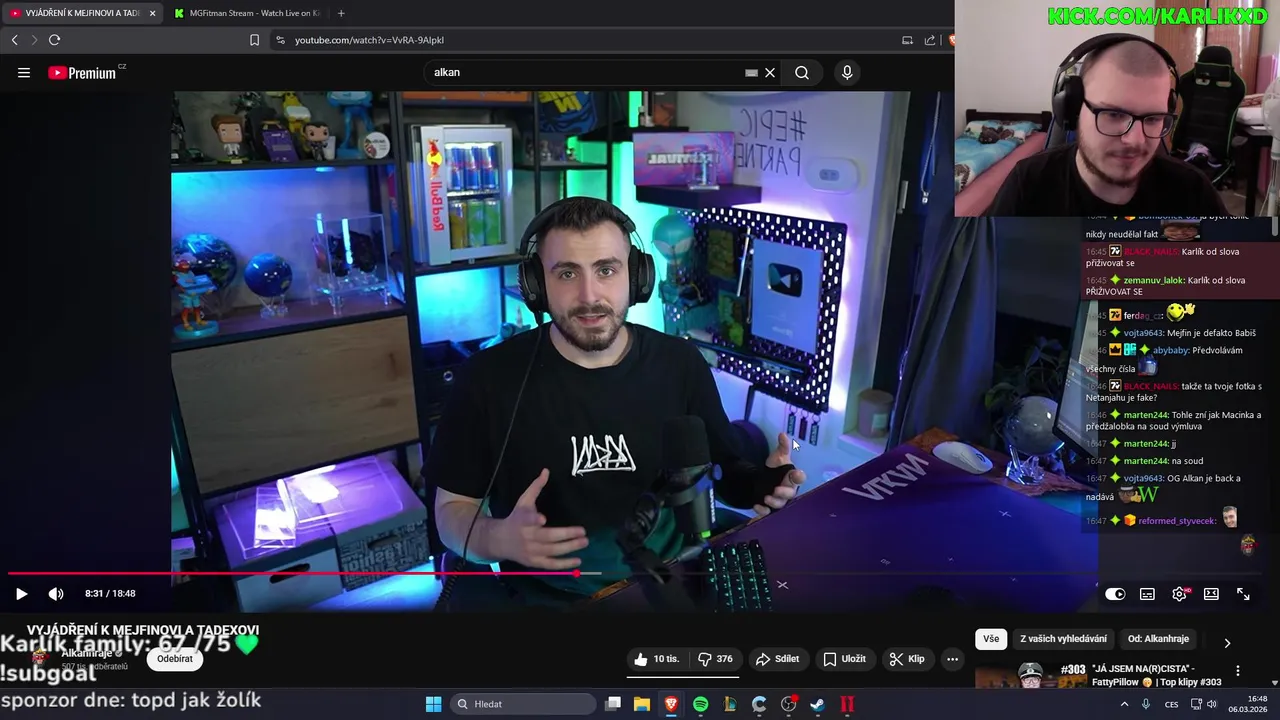Open the YouTube hamburger guide menu
Viewport: 1280px width, 720px height.
click(x=24, y=72)
